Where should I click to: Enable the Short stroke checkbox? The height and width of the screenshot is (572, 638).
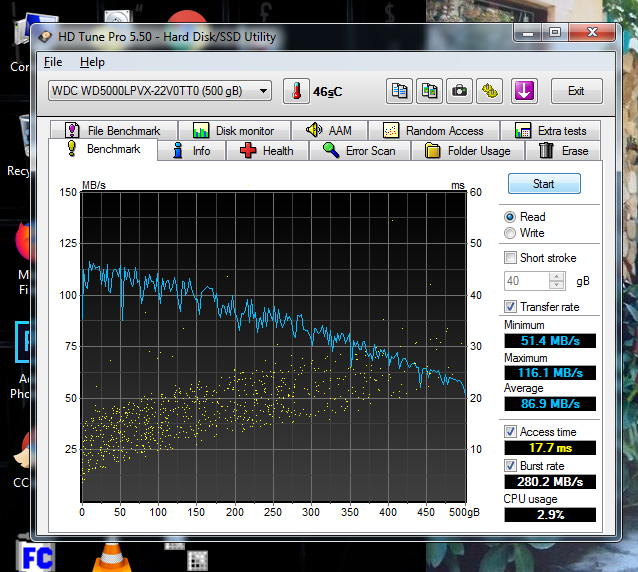510,258
